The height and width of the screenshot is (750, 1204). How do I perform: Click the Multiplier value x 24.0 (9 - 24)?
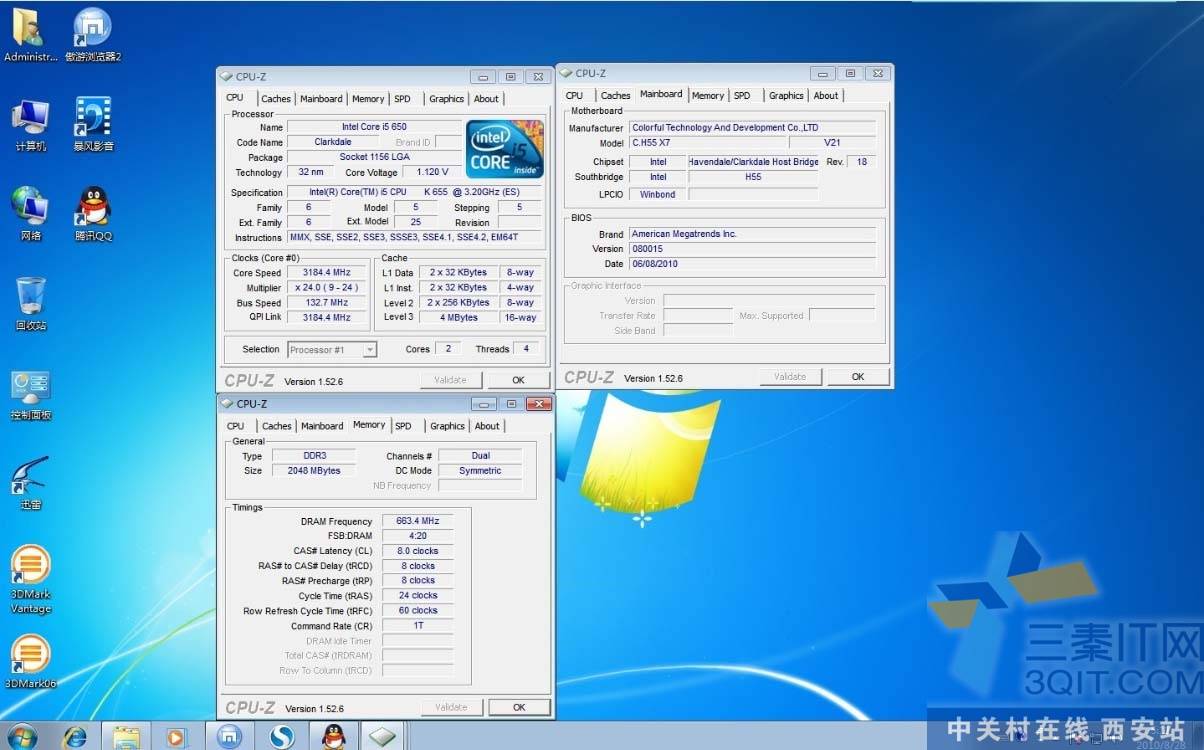(327, 287)
